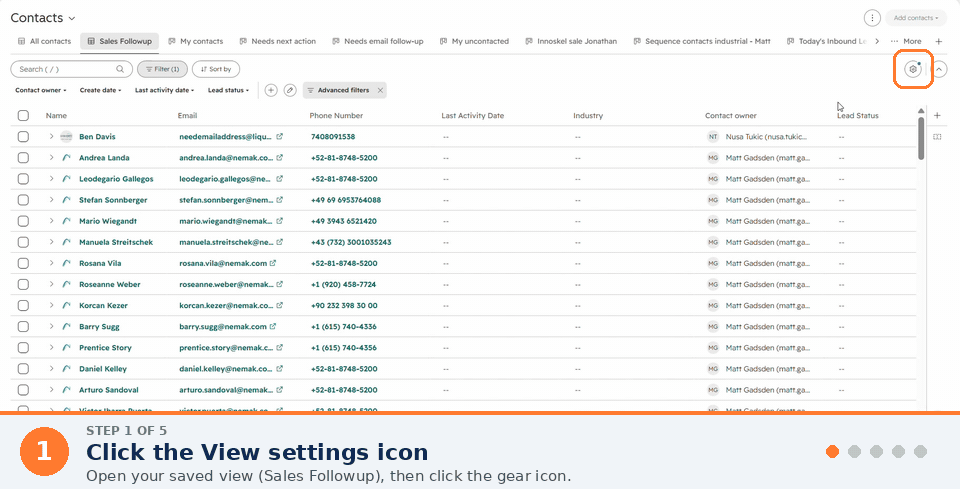
Task: Click the add column plus icon beside the table header
Action: click(x=937, y=116)
